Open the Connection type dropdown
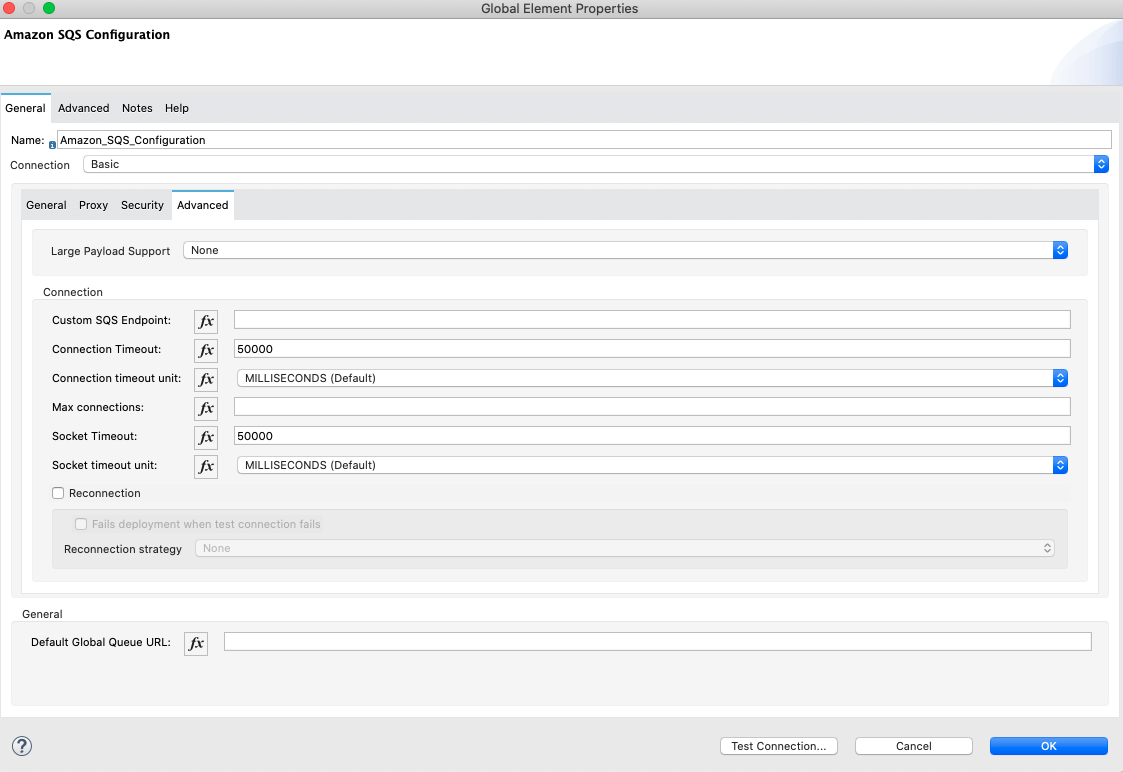Image resolution: width=1123 pixels, height=772 pixels. [595, 165]
